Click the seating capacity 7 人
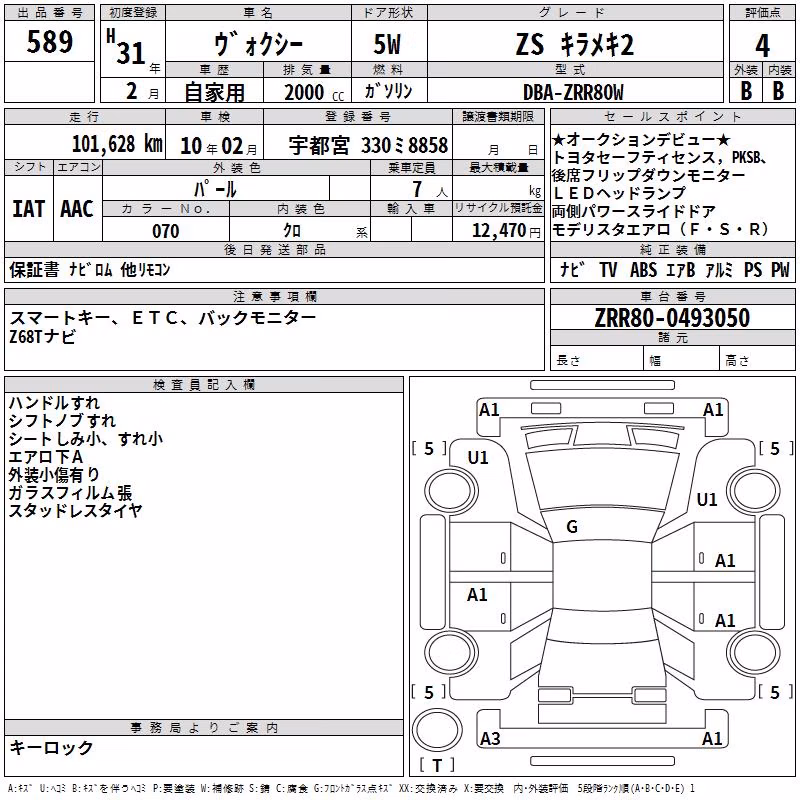This screenshot has width=800, height=800. point(430,190)
